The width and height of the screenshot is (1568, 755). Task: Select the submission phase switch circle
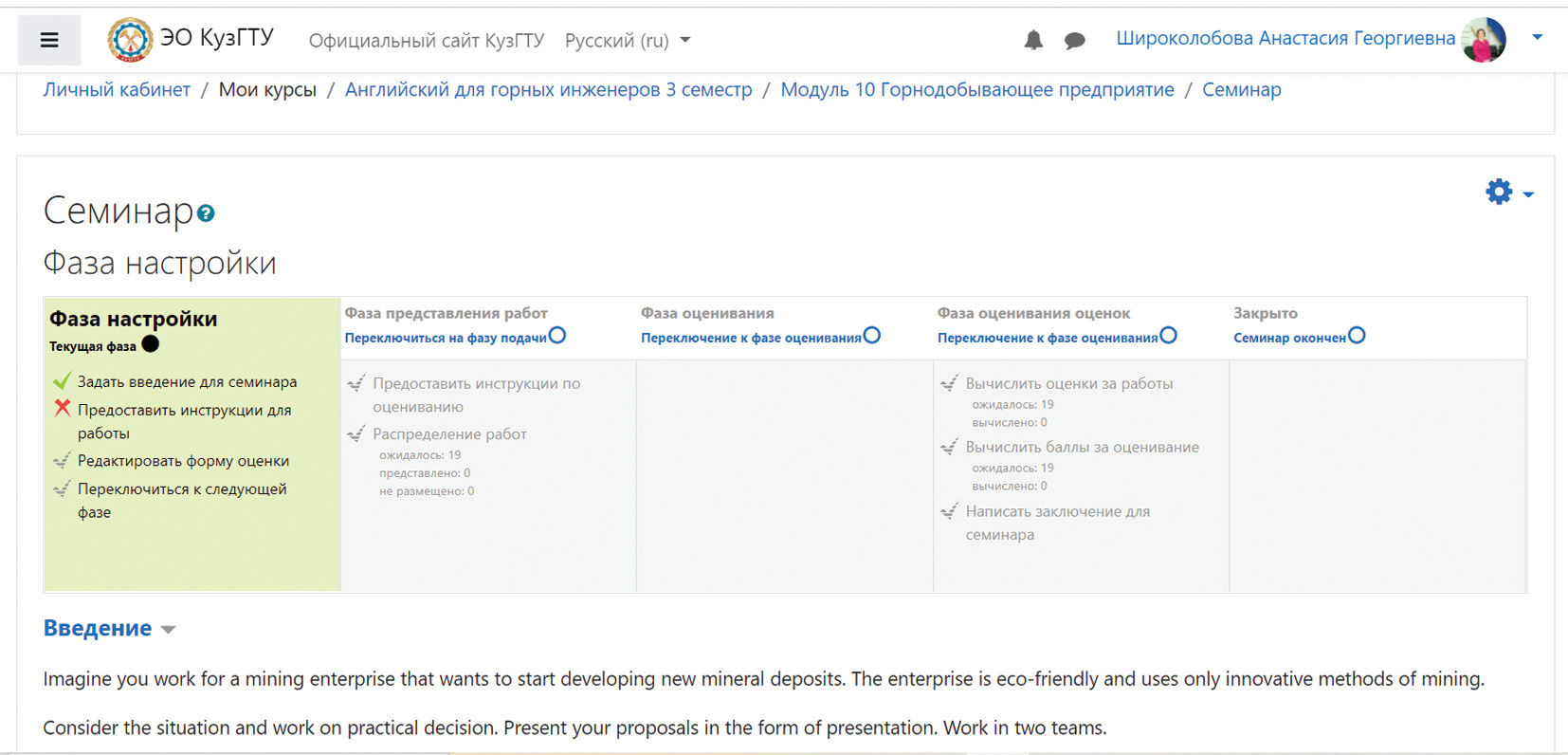pyautogui.click(x=557, y=336)
